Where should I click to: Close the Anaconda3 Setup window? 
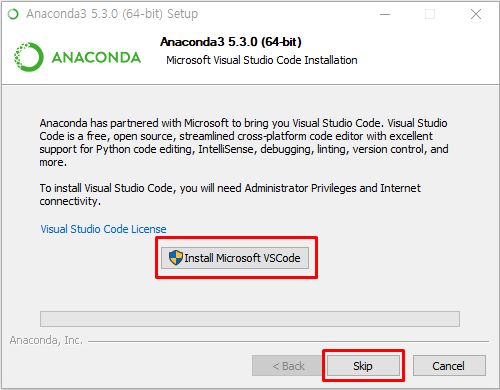point(476,14)
